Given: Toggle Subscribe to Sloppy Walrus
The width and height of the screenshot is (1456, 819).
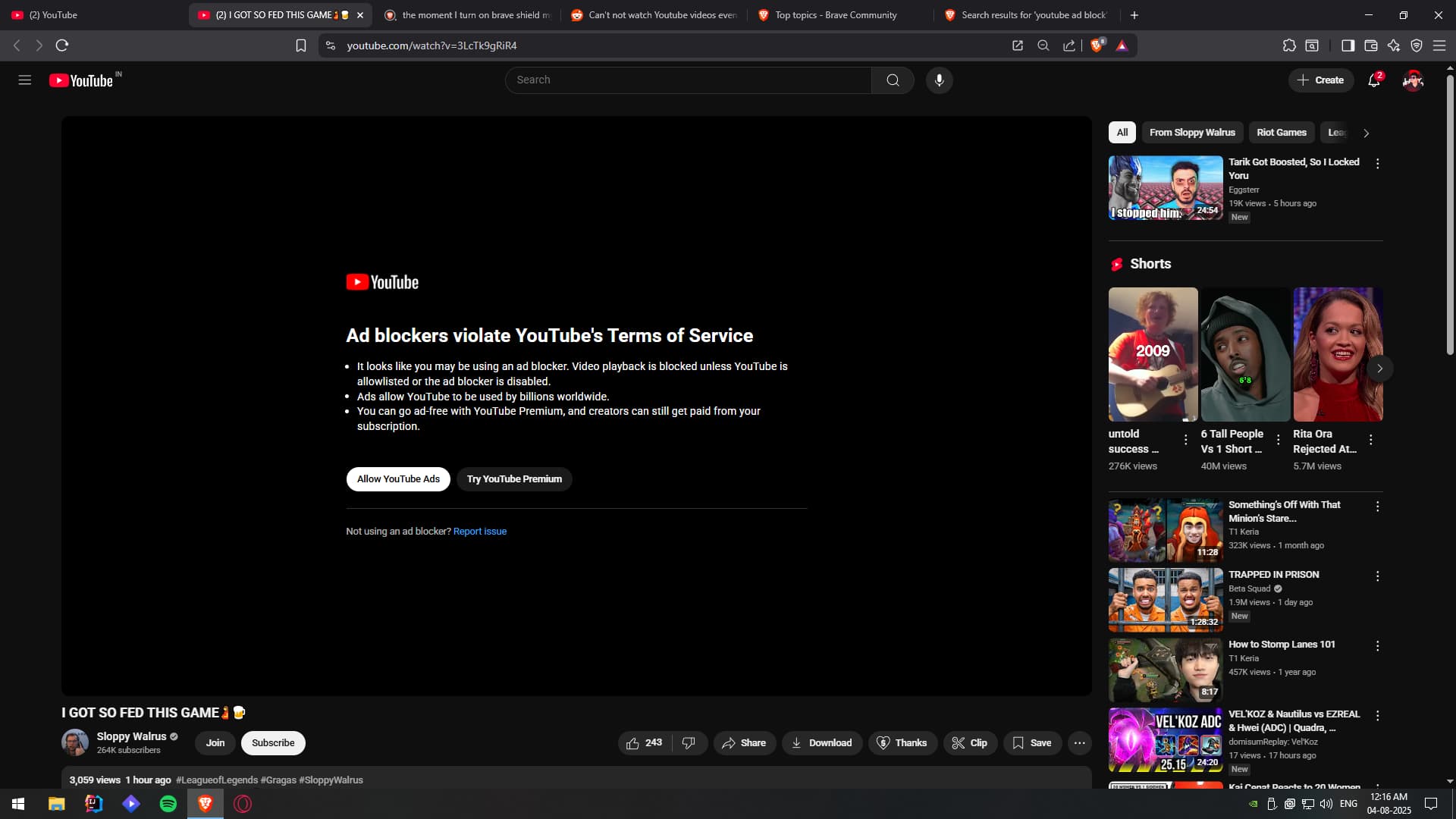Looking at the screenshot, I should point(273,743).
